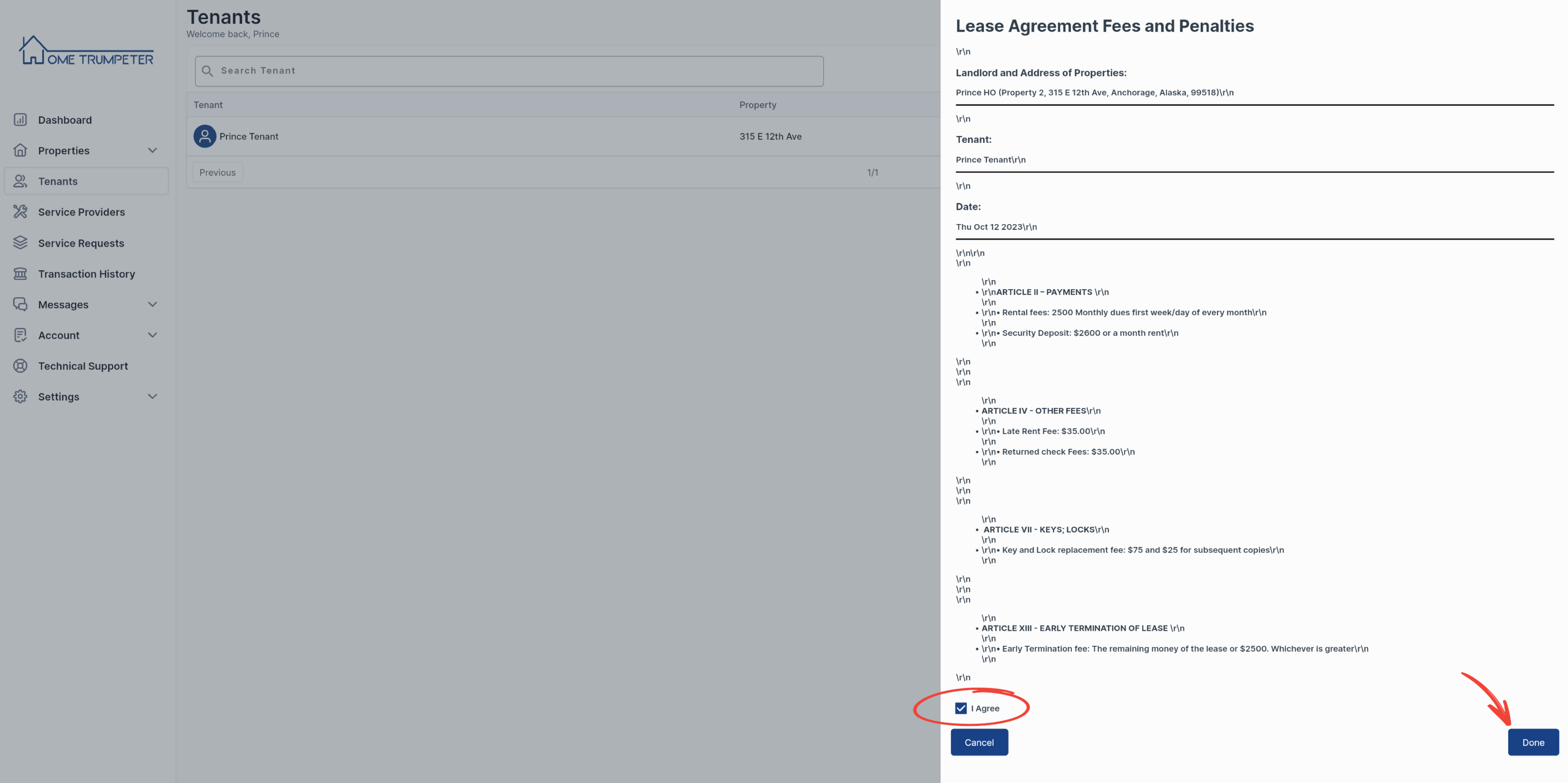Click the Cancel button
Screen dimensions: 1568x783
(979, 742)
